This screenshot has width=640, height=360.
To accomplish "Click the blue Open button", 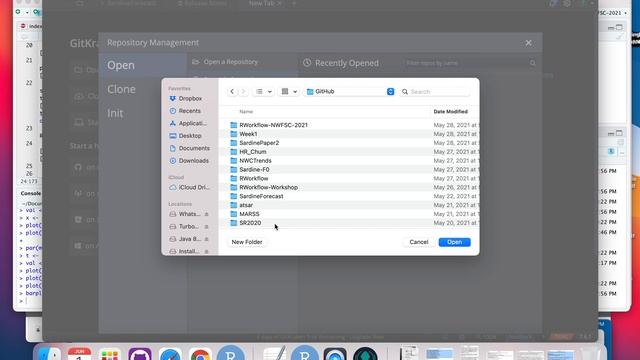I will pyautogui.click(x=454, y=242).
